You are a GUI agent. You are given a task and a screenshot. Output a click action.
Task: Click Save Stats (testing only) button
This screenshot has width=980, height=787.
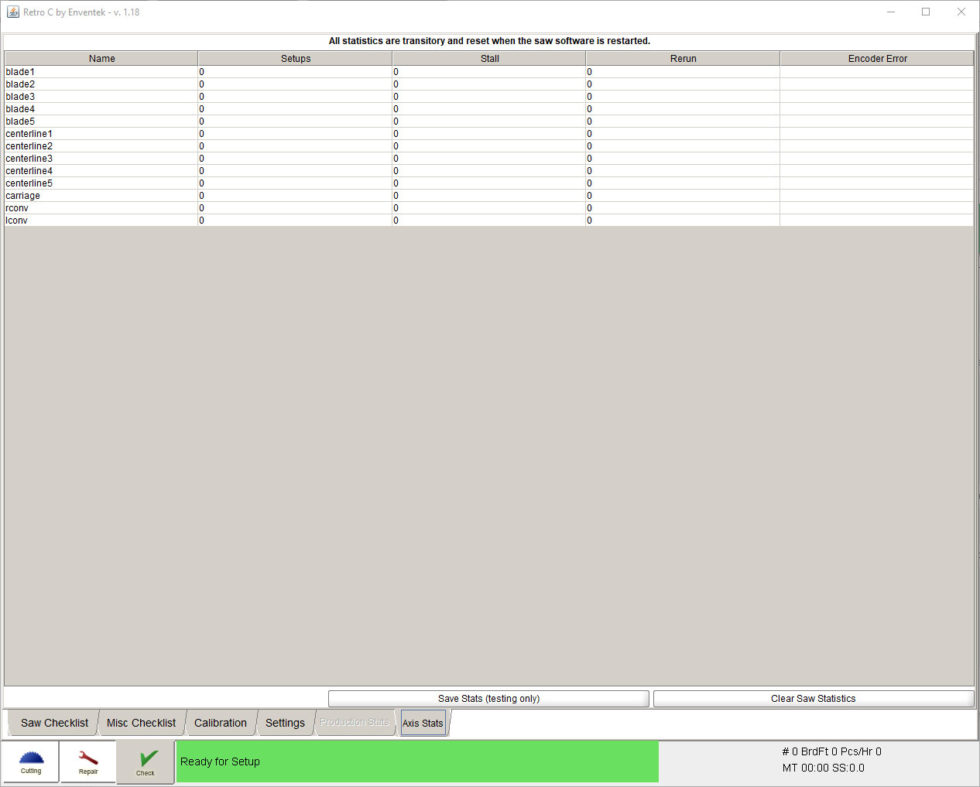pos(488,699)
